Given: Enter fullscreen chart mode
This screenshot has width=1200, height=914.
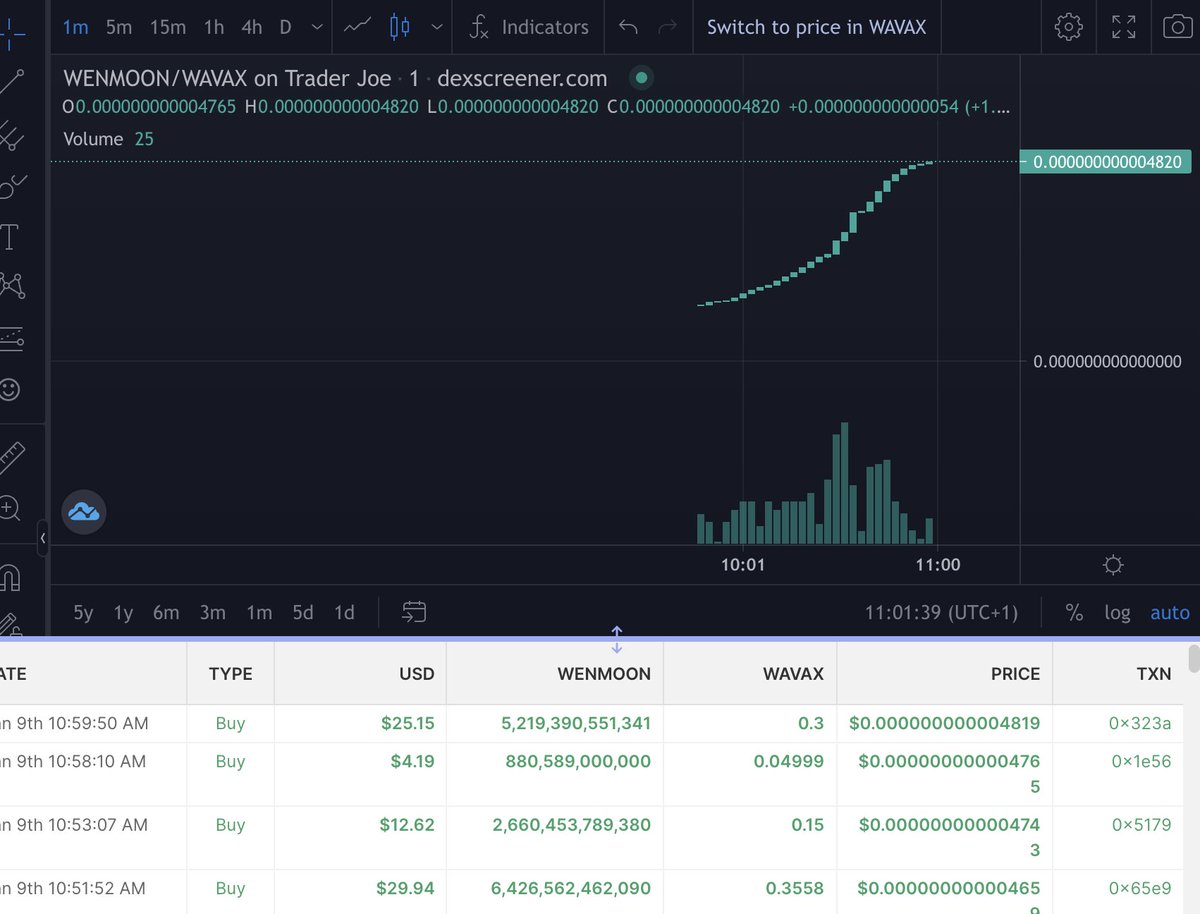Looking at the screenshot, I should (1124, 27).
